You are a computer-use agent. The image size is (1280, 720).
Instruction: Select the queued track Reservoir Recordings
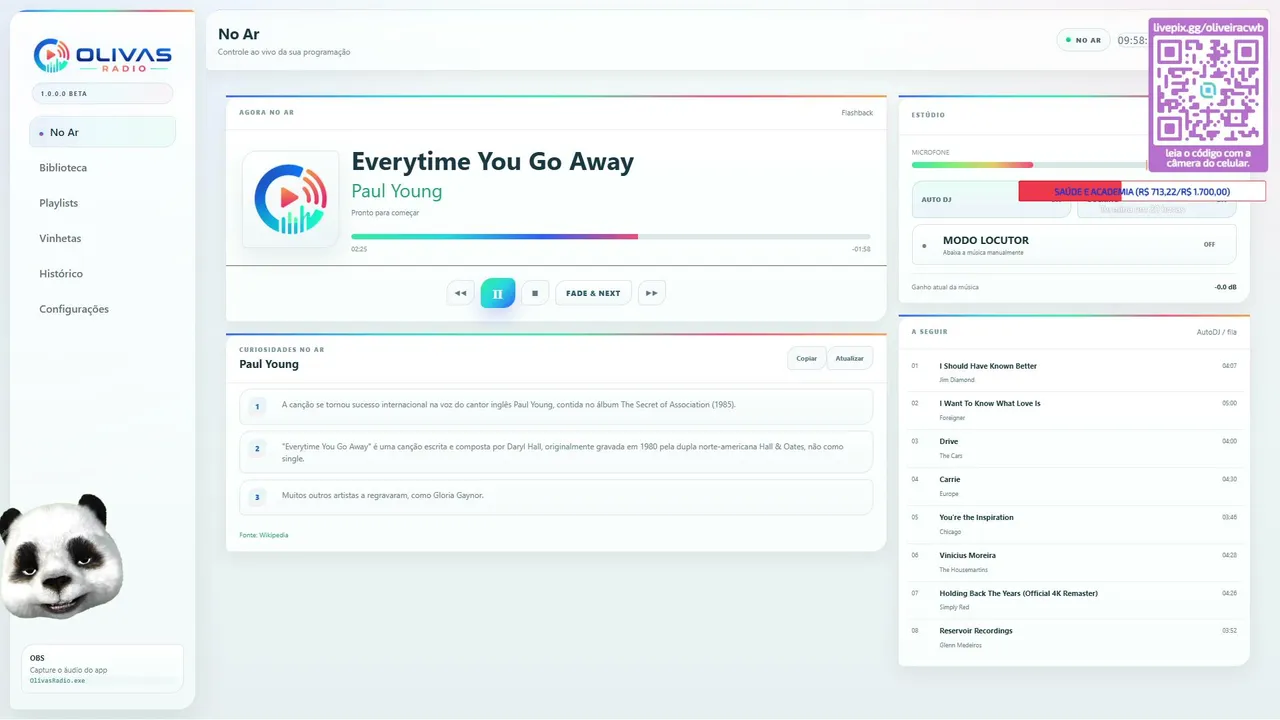pos(1074,637)
